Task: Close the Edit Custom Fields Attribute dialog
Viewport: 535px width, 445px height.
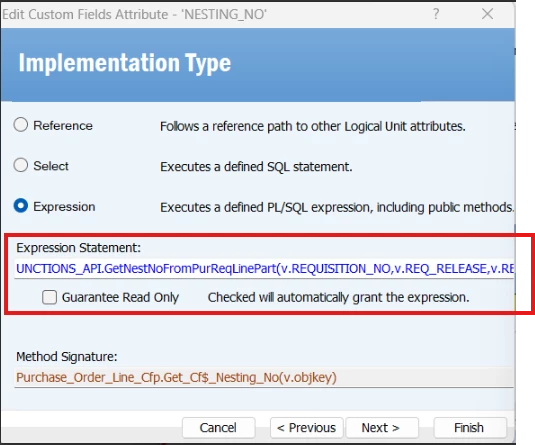Action: coord(487,14)
